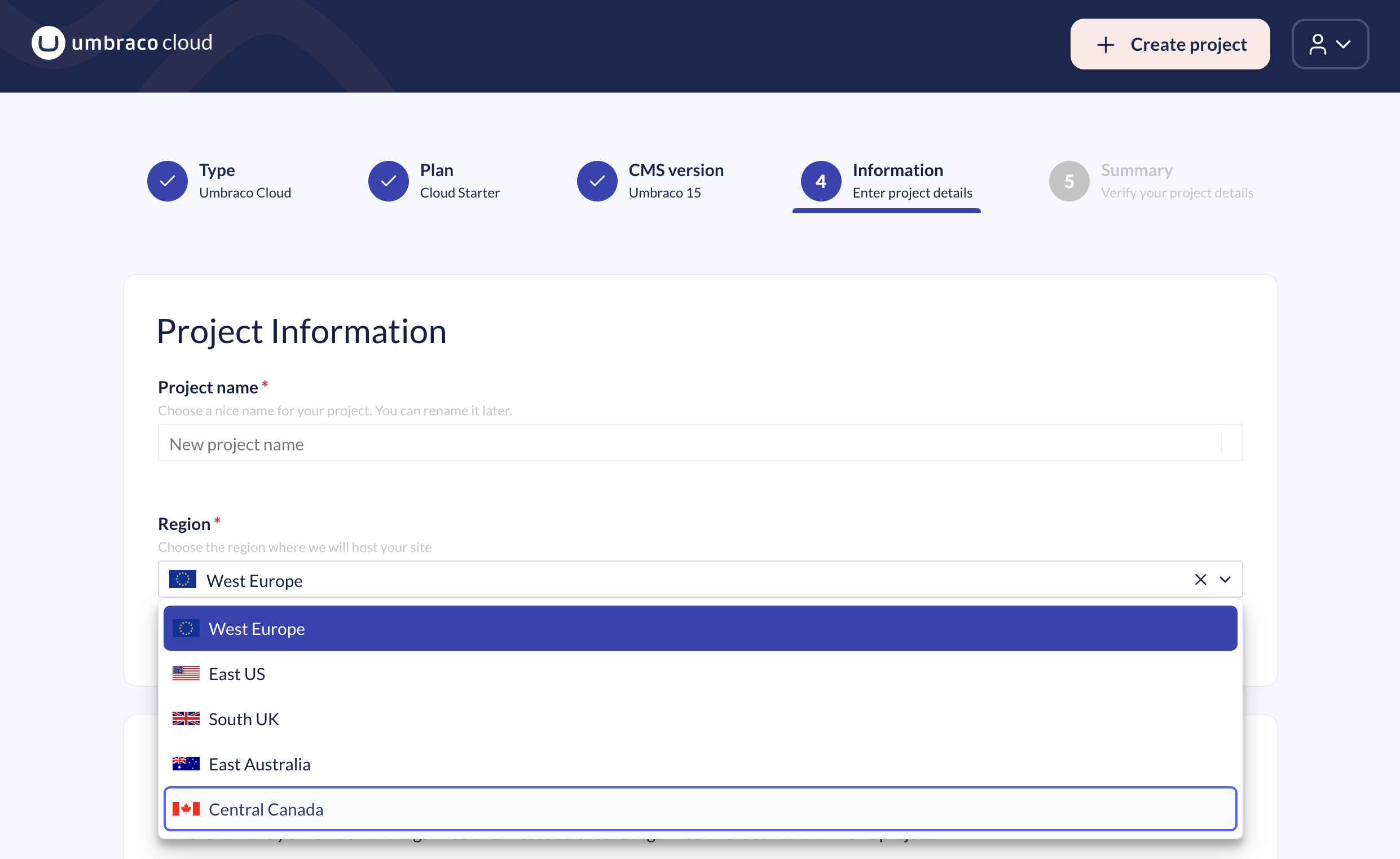
Task: Click the Create project button
Action: 1169,44
